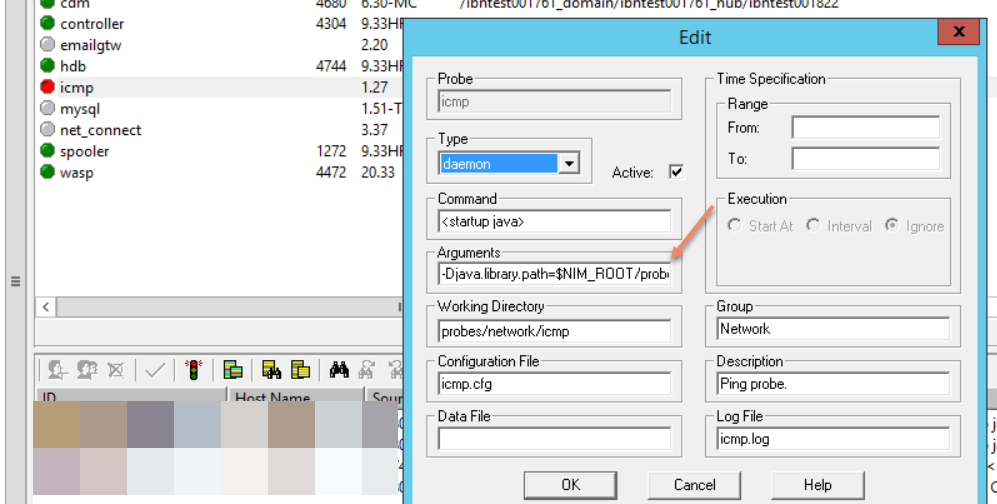997x504 pixels.
Task: Click Help in the Edit dialog
Action: (818, 485)
